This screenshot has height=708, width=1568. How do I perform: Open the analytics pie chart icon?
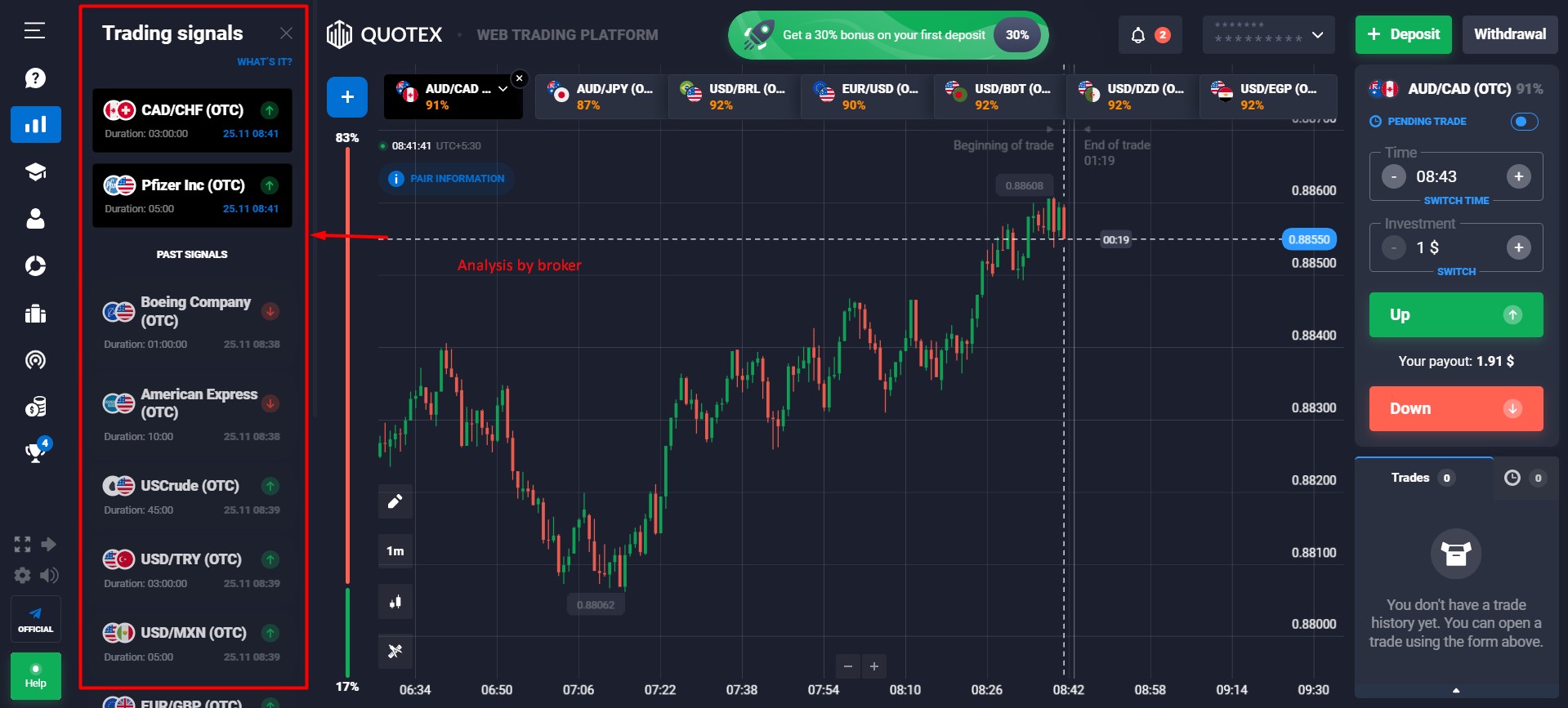click(35, 266)
